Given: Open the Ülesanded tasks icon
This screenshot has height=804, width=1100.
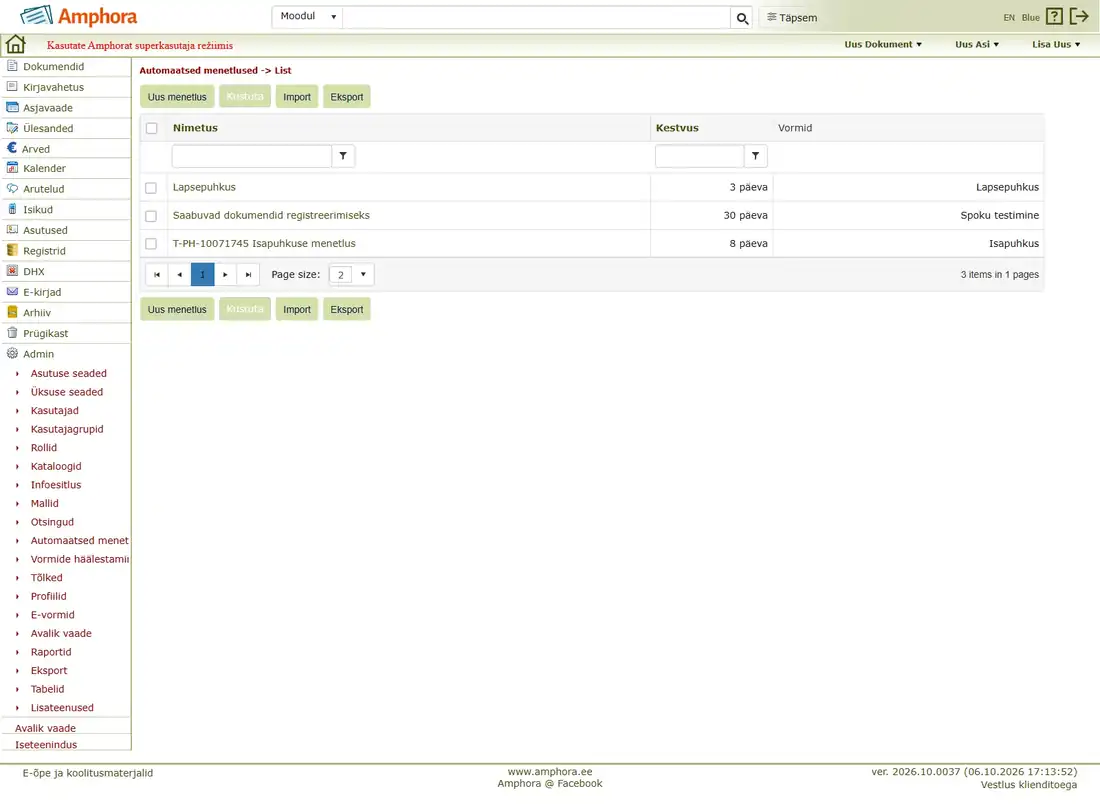Looking at the screenshot, I should (12, 128).
